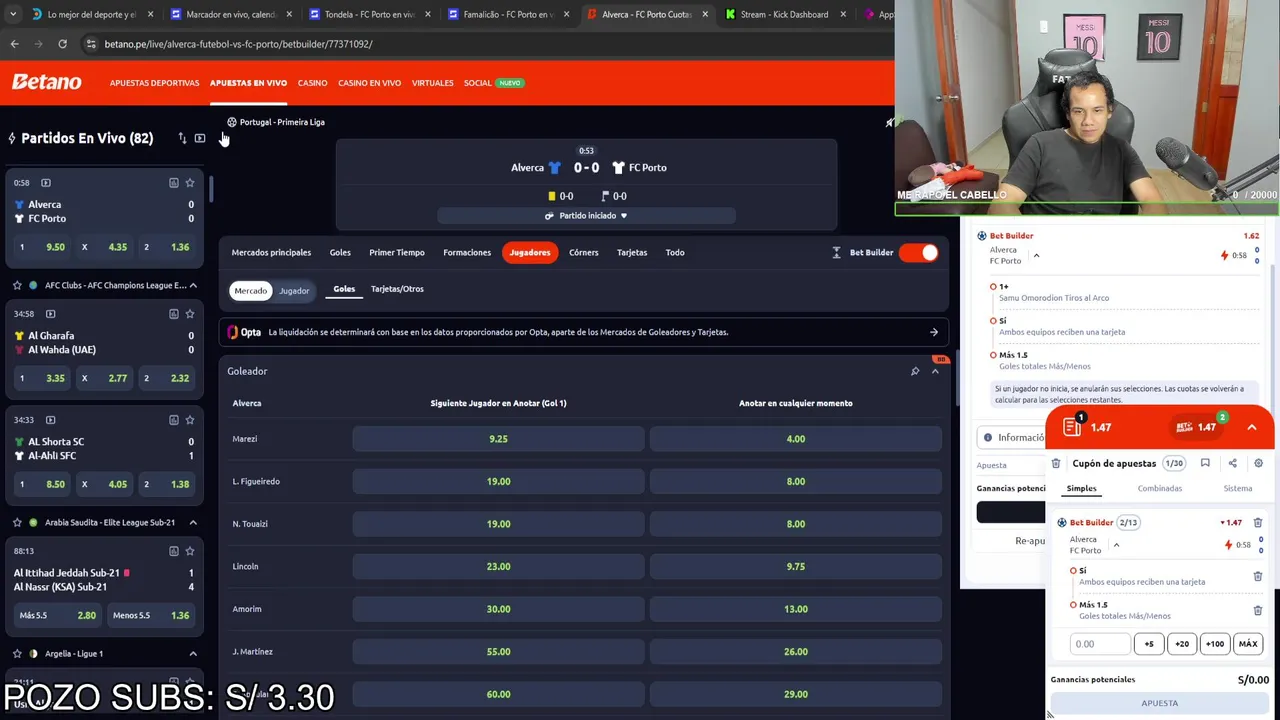1280x720 pixels.
Task: Collapse Arabia Saudita Elite League Sub-21 section
Action: coord(193,522)
